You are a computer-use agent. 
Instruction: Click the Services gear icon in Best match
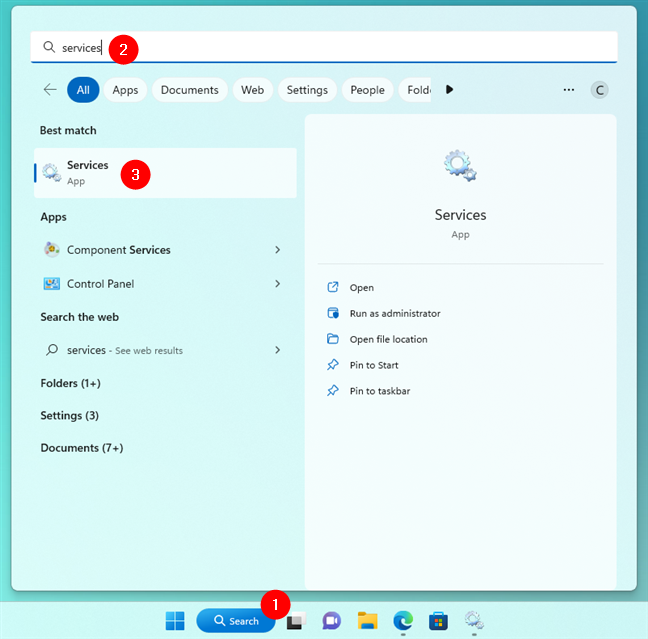pyautogui.click(x=52, y=173)
